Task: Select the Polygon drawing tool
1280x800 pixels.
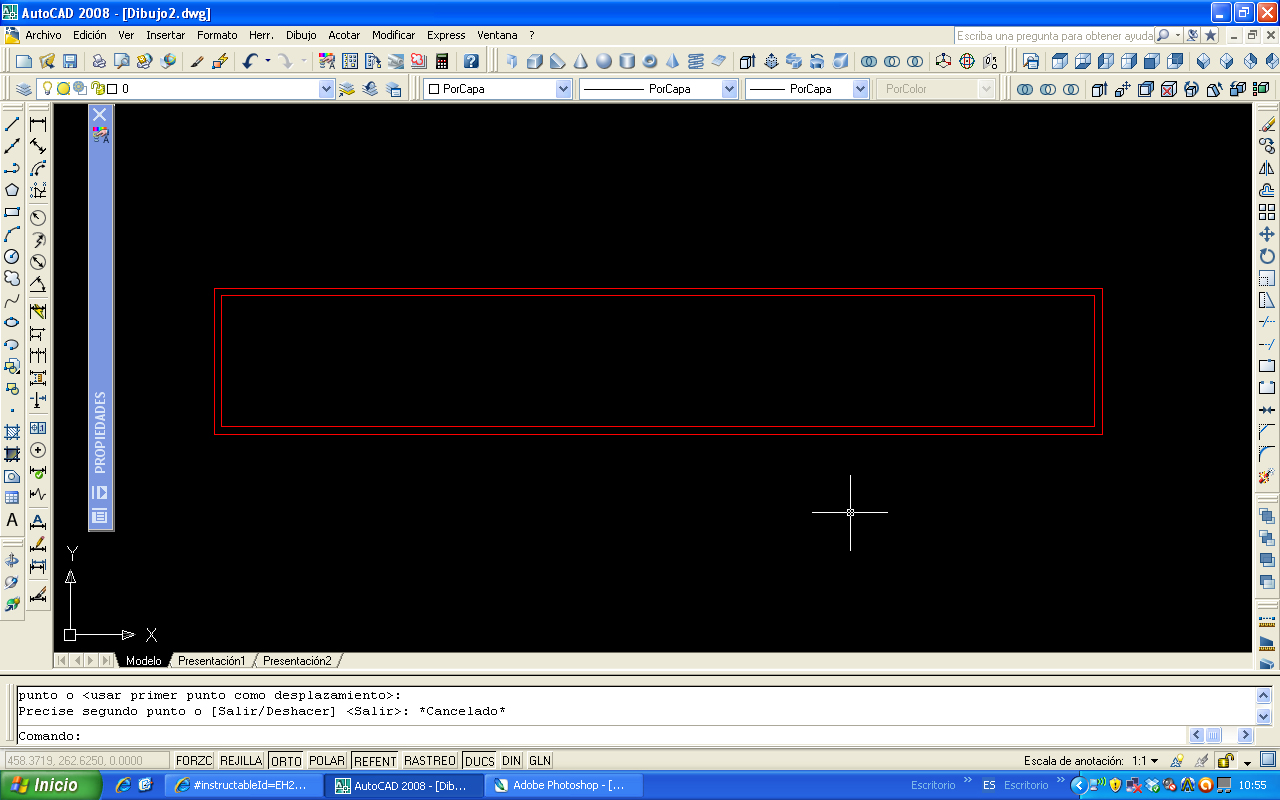Action: 12,190
